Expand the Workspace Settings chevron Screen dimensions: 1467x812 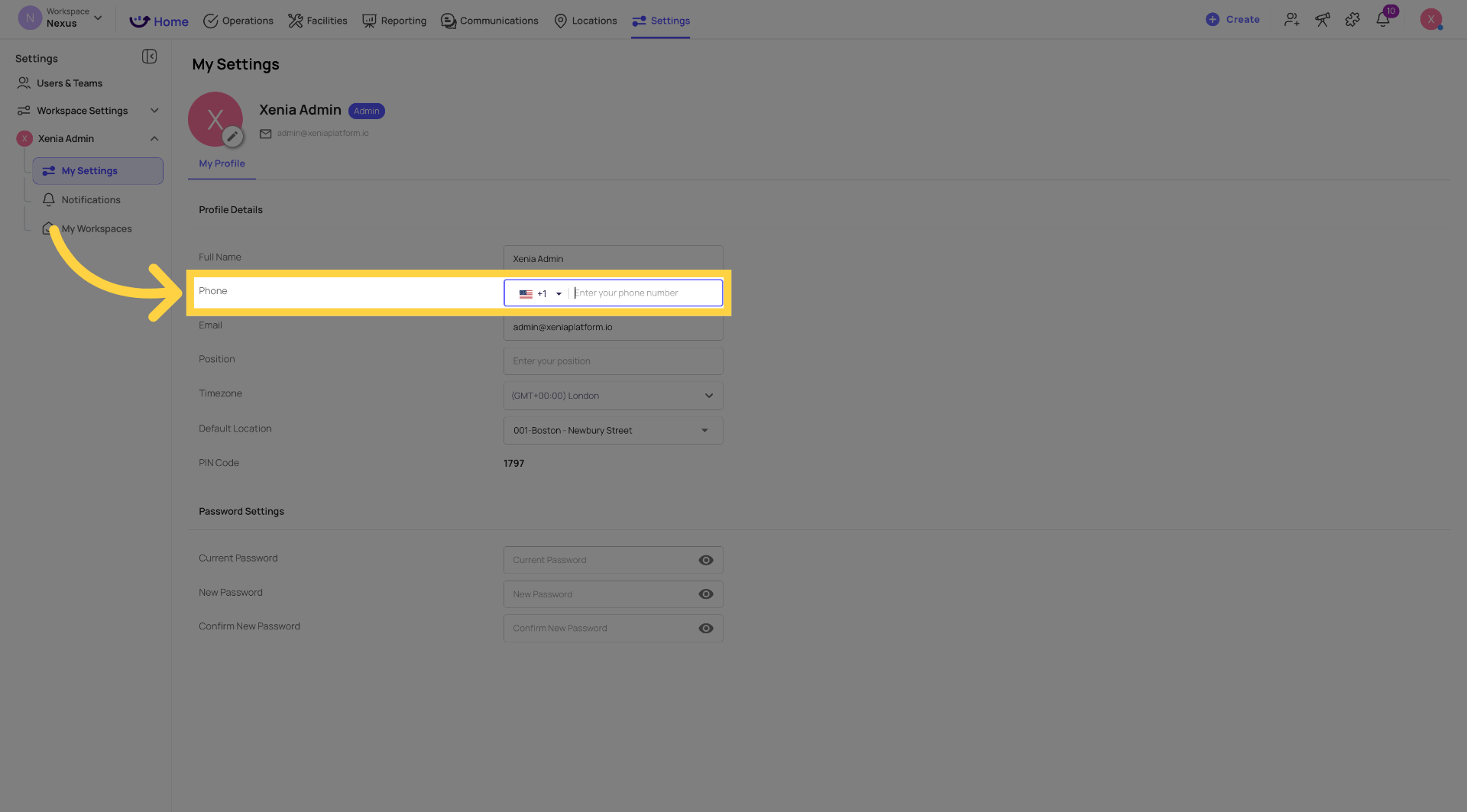click(154, 111)
